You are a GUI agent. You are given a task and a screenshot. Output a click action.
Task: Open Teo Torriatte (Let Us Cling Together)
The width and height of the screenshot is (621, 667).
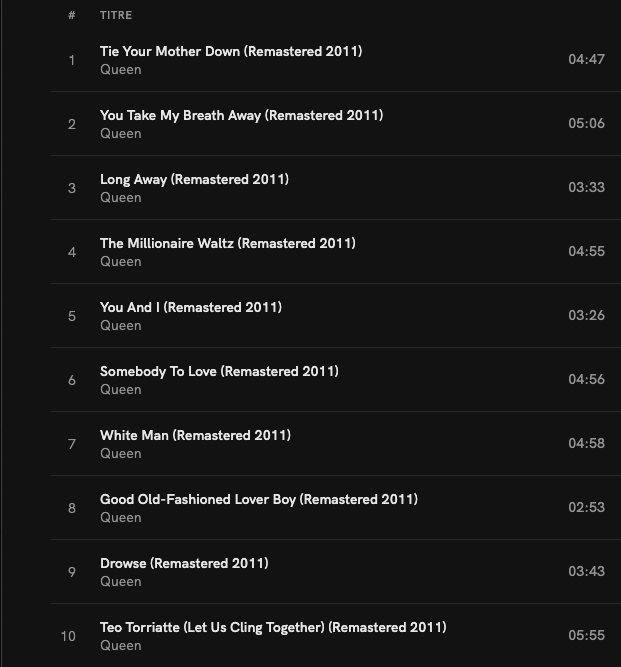[x=273, y=627]
